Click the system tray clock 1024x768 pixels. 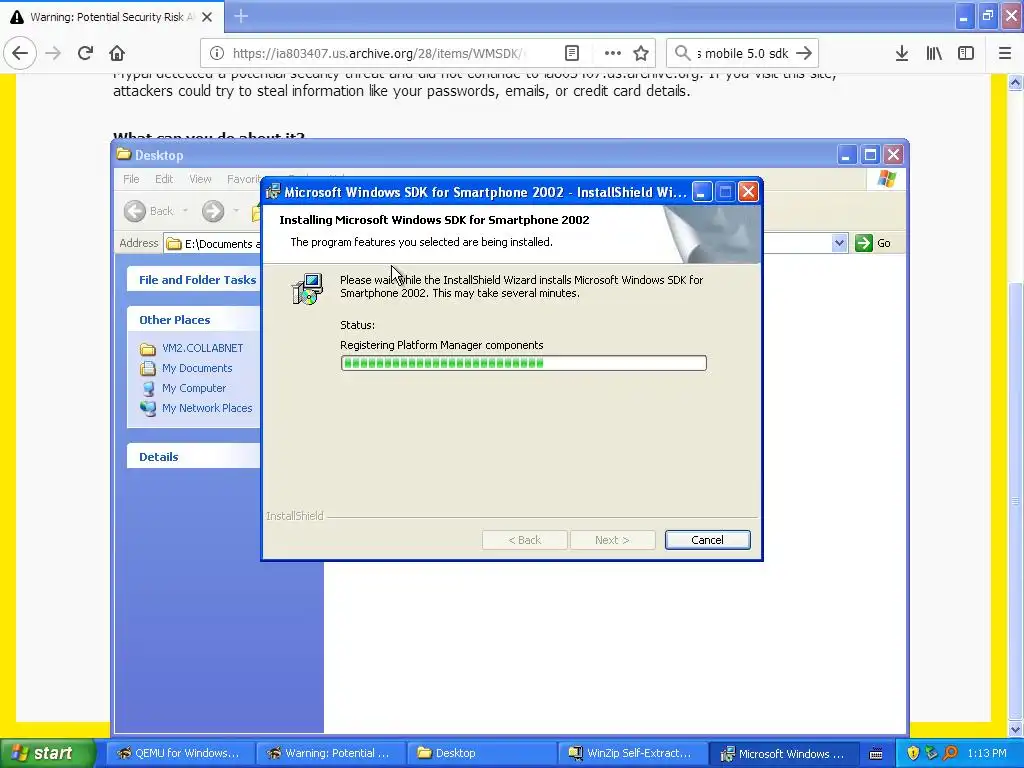tap(987, 753)
